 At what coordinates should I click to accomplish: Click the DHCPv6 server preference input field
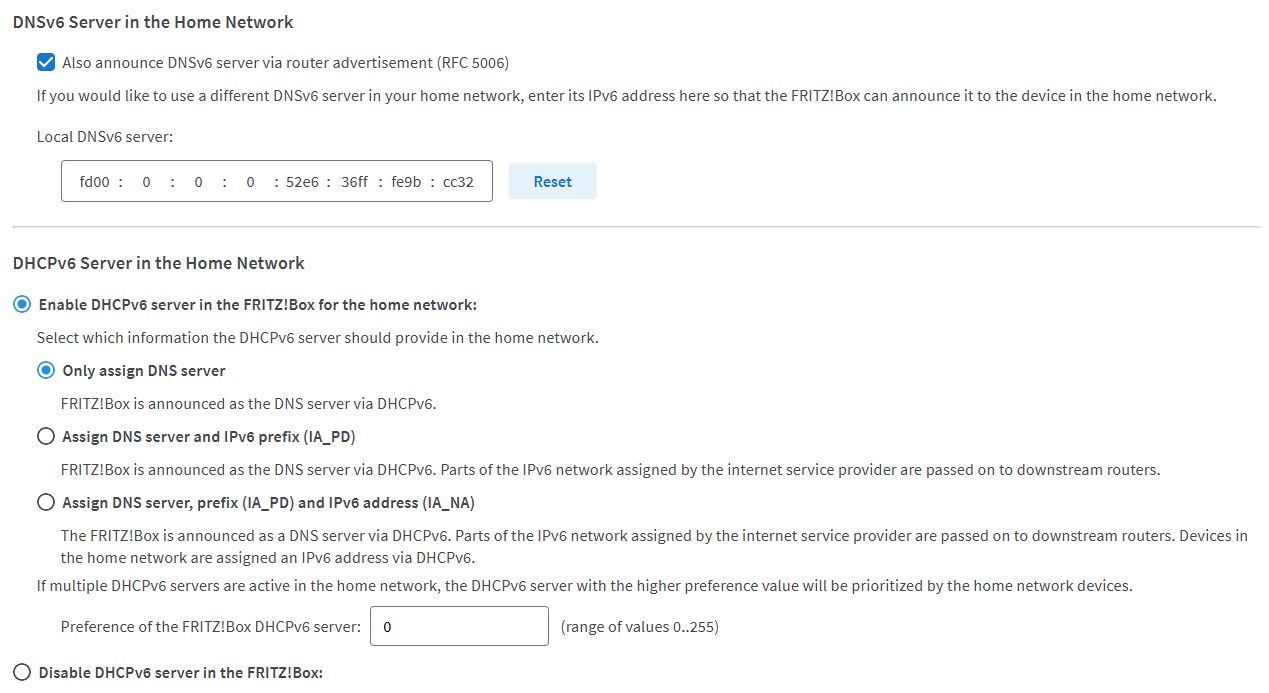[x=459, y=627]
